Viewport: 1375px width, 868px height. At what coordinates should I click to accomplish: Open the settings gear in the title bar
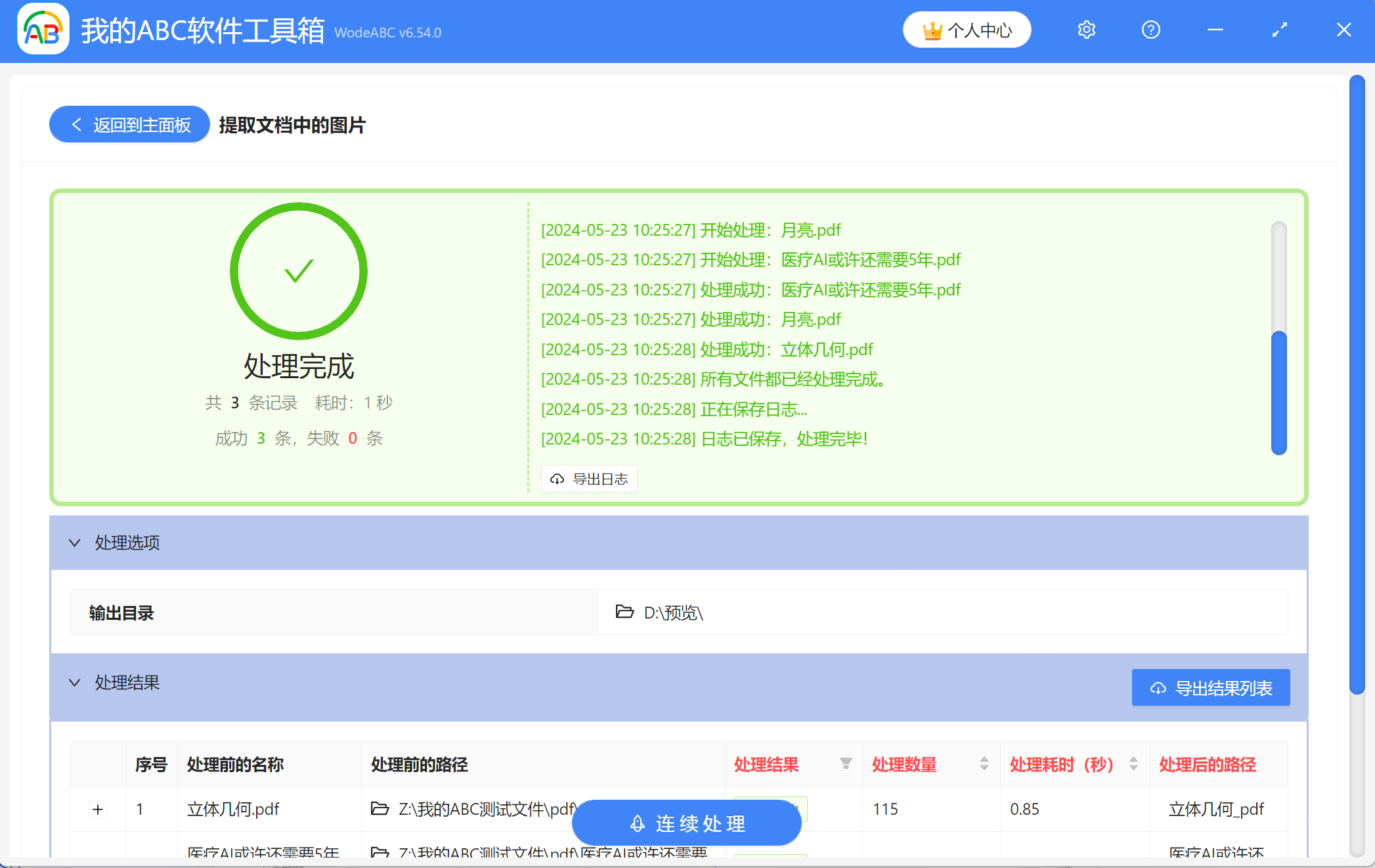click(x=1086, y=30)
